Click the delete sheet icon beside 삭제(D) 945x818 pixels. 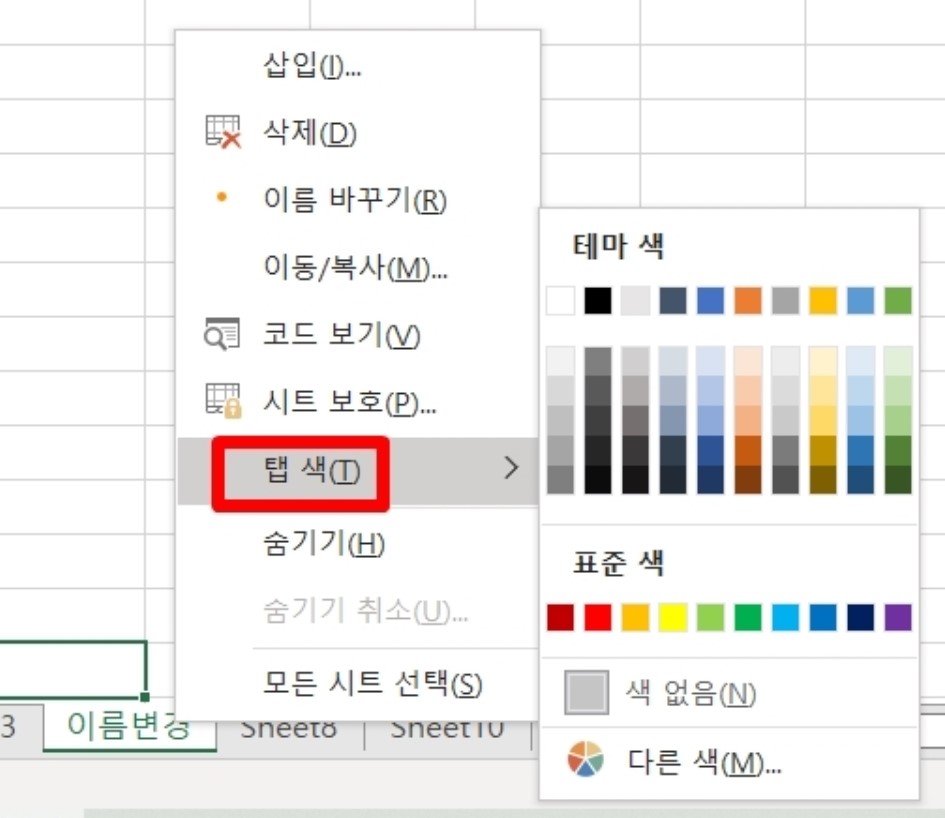(x=223, y=132)
